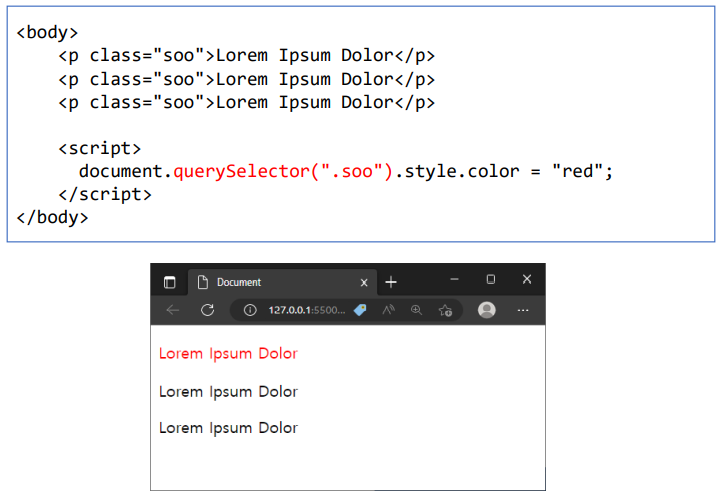Screen dimensions: 717x492
Task: Open Settings and more ellipsis menu
Action: point(523,310)
